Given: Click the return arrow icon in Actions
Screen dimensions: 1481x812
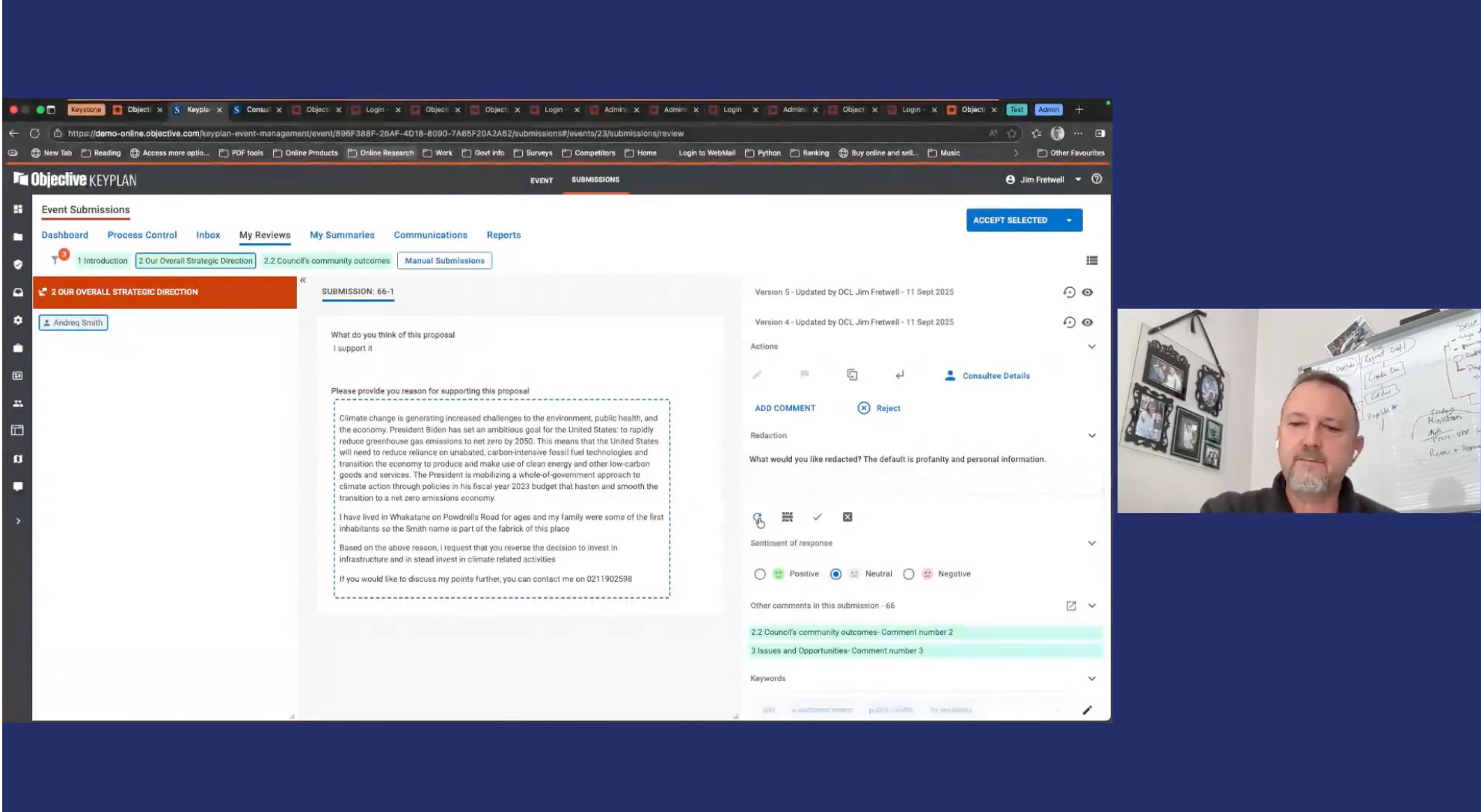Looking at the screenshot, I should pyautogui.click(x=900, y=375).
